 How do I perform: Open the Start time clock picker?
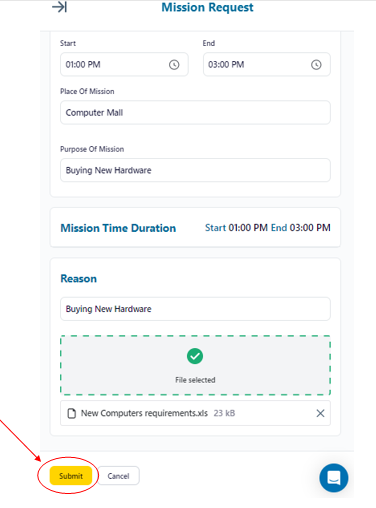point(174,65)
